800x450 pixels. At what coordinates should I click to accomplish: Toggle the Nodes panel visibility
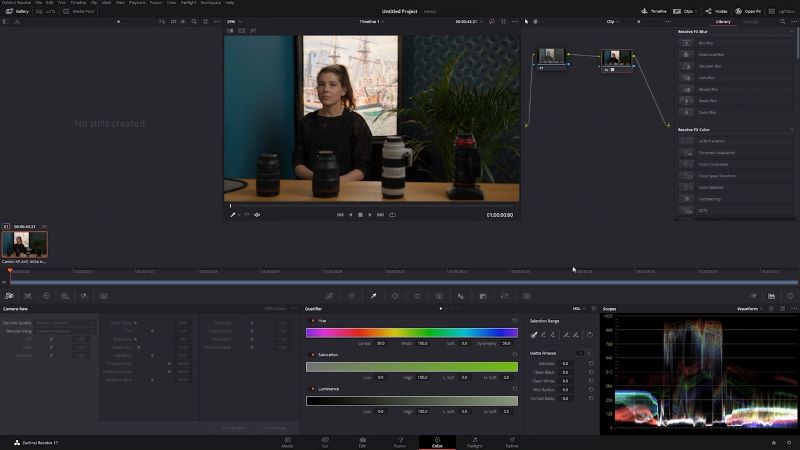716,11
